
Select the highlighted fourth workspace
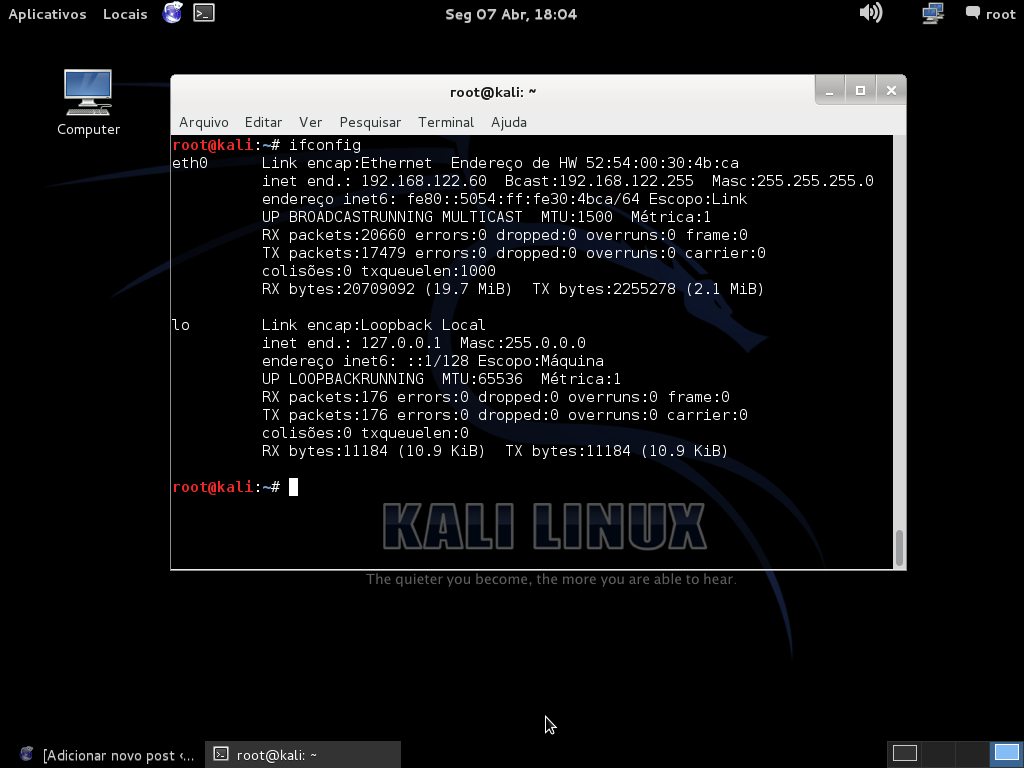click(1006, 753)
